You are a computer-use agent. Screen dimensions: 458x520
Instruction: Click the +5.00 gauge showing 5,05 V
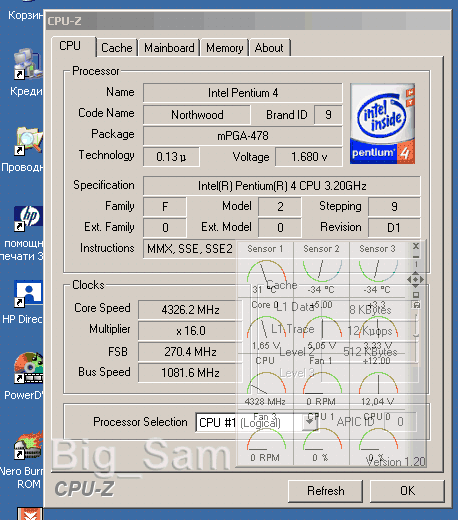321,326
